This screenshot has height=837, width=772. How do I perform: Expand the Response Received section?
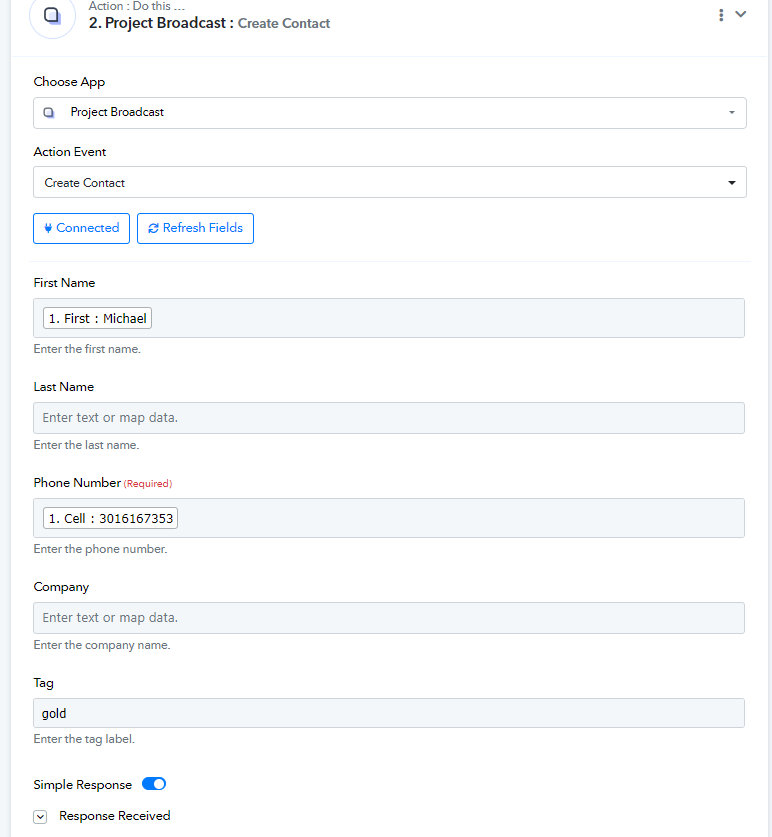pos(40,817)
